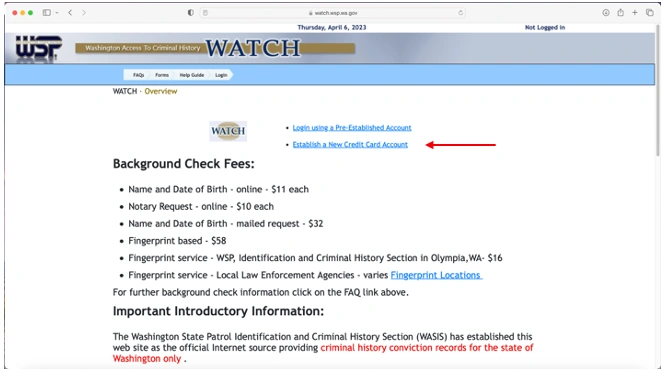
Task: Click the Share icon in Safari toolbar
Action: click(620, 12)
